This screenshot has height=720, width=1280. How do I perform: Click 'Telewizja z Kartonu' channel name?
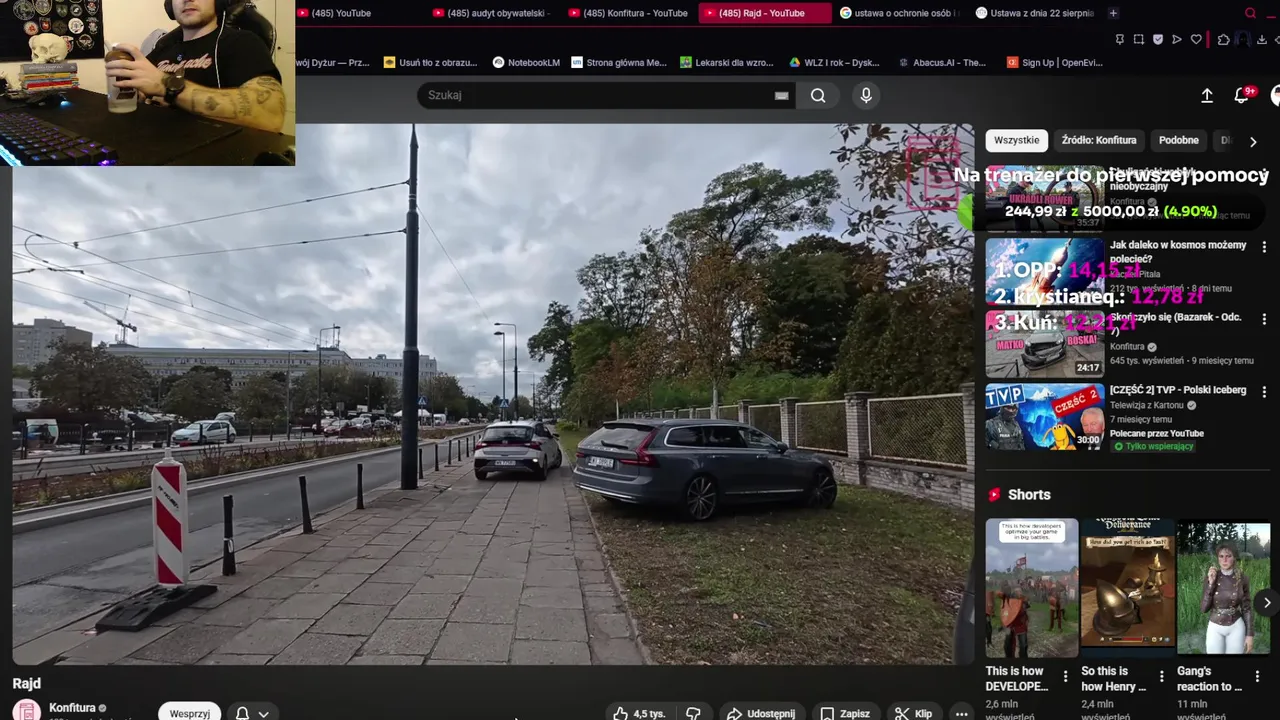coord(1147,405)
